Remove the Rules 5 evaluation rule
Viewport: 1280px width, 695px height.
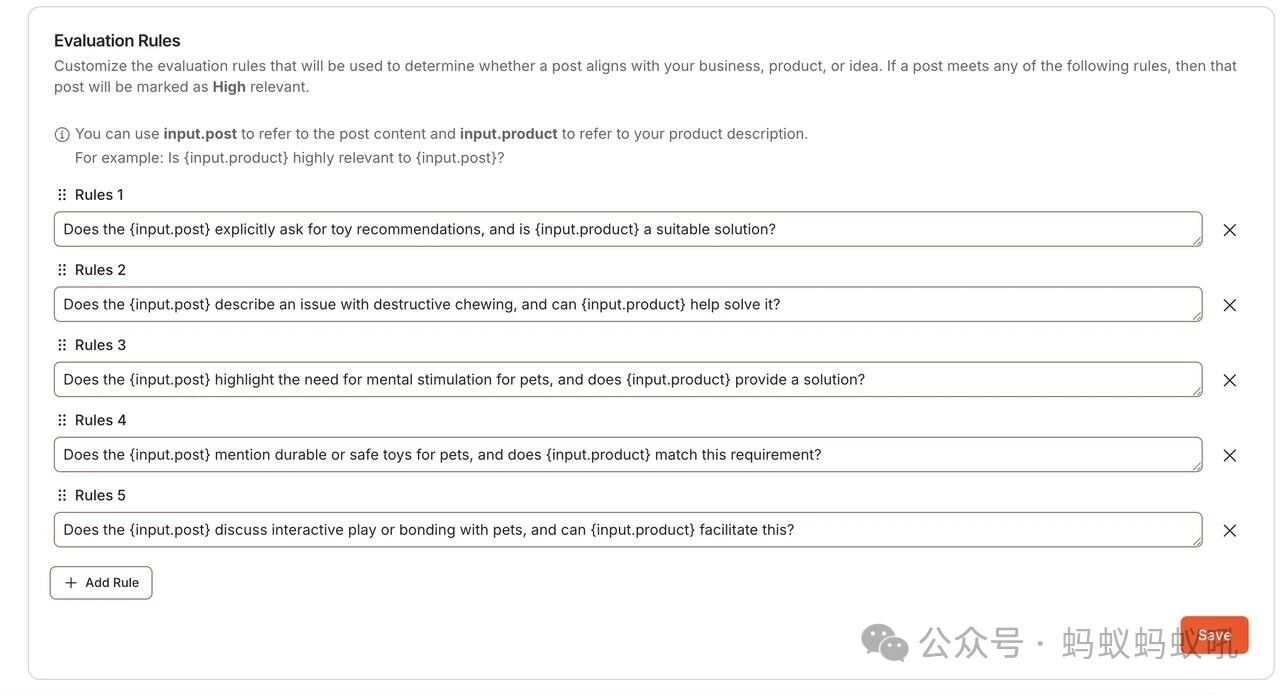point(1230,530)
